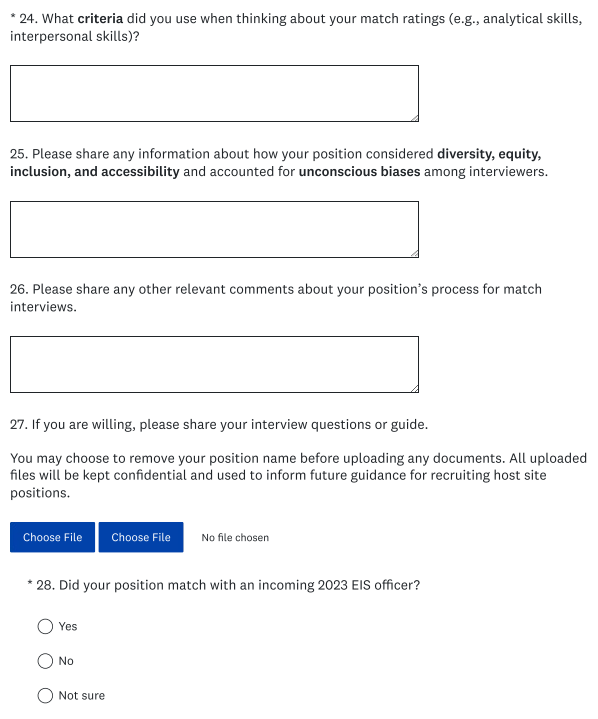The height and width of the screenshot is (719, 598).
Task: Click the first Choose File button
Action: (x=52, y=537)
